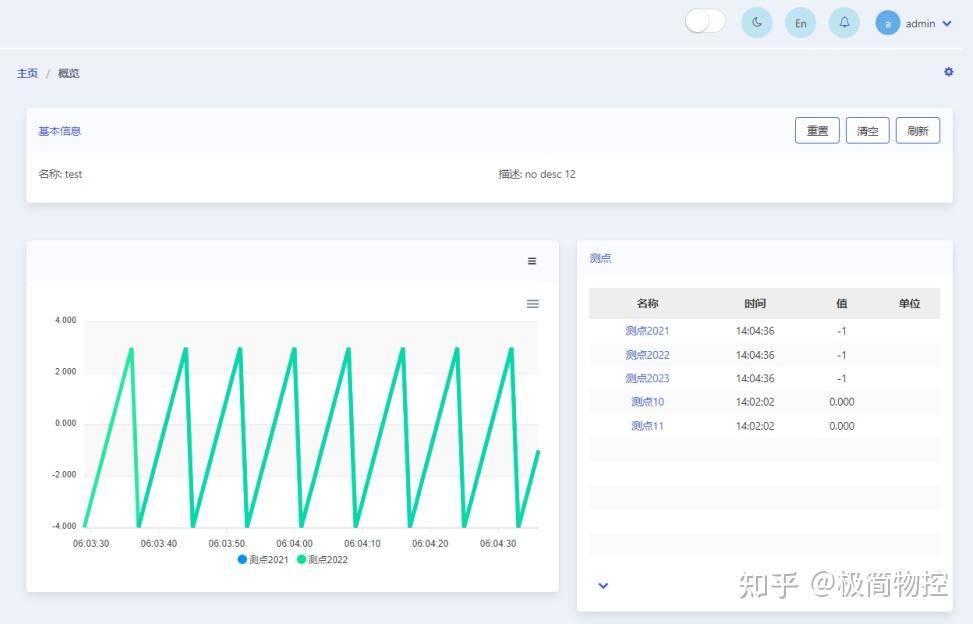
Task: Click time 14:02:02 in 测点11 row
Action: pyautogui.click(x=755, y=426)
